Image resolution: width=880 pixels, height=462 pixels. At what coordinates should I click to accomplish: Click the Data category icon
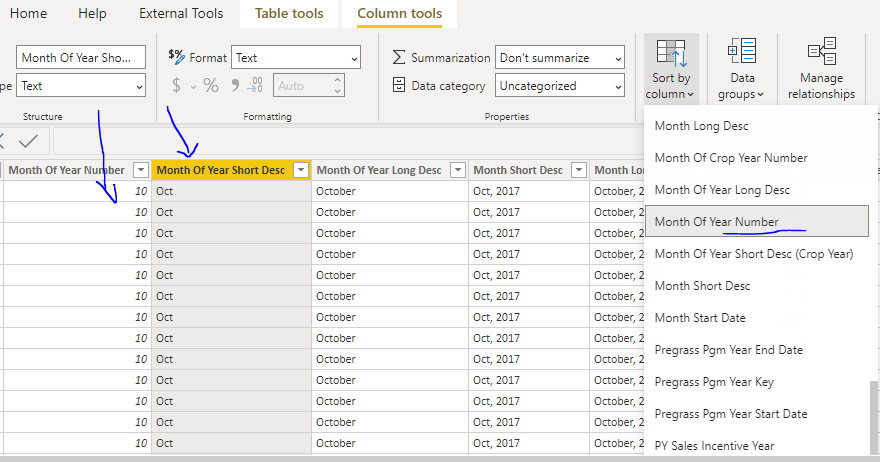[x=398, y=85]
